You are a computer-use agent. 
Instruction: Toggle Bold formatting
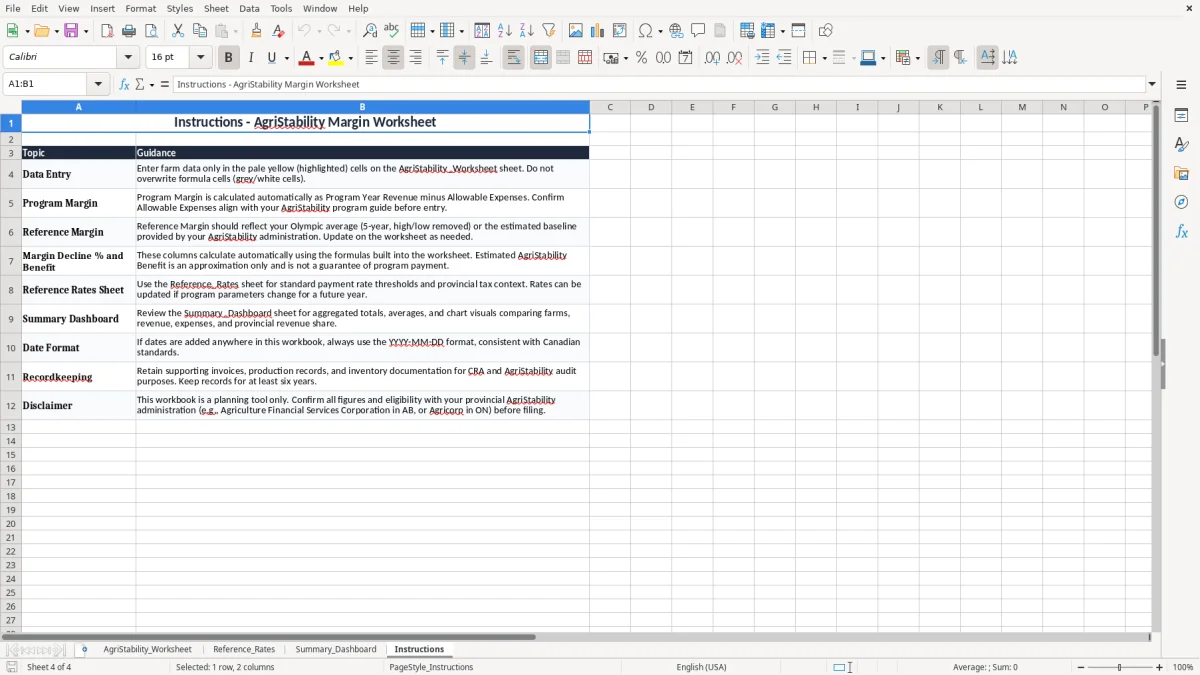(x=228, y=58)
